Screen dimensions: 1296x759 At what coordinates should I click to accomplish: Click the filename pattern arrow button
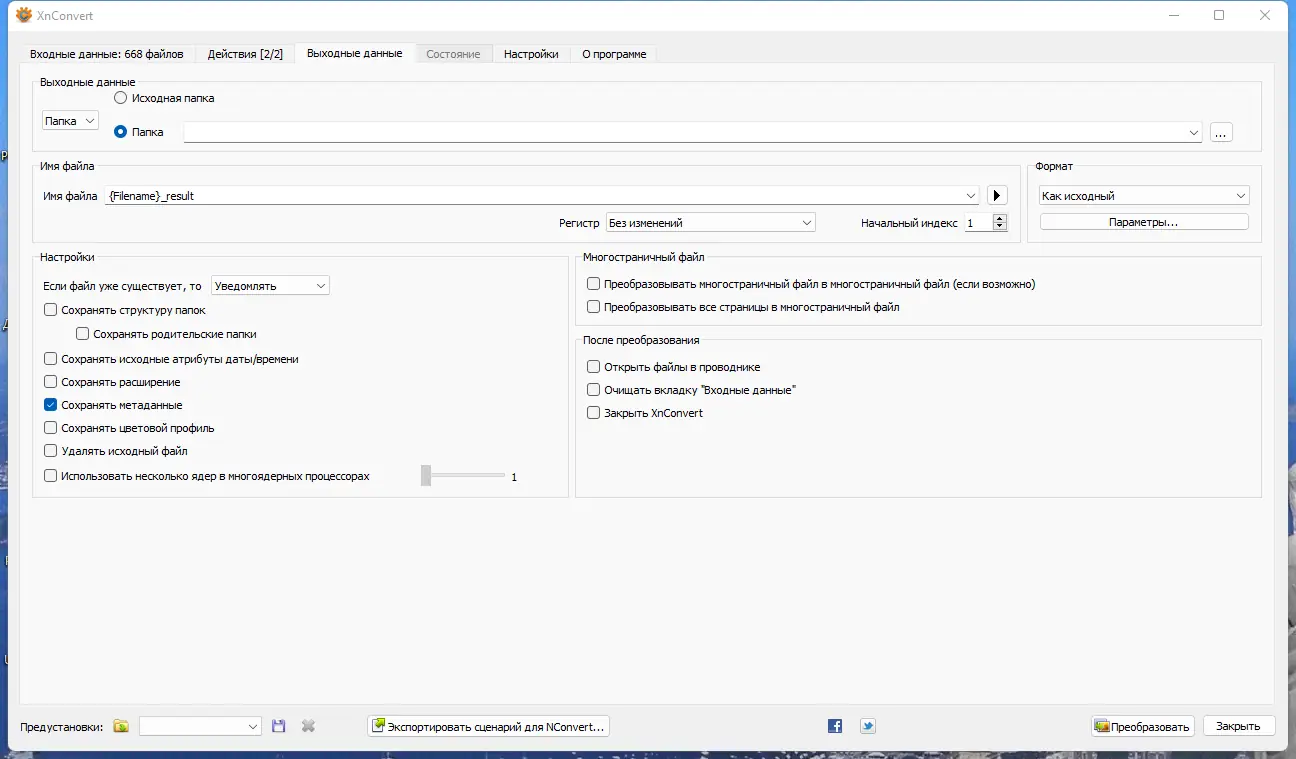pyautogui.click(x=997, y=196)
